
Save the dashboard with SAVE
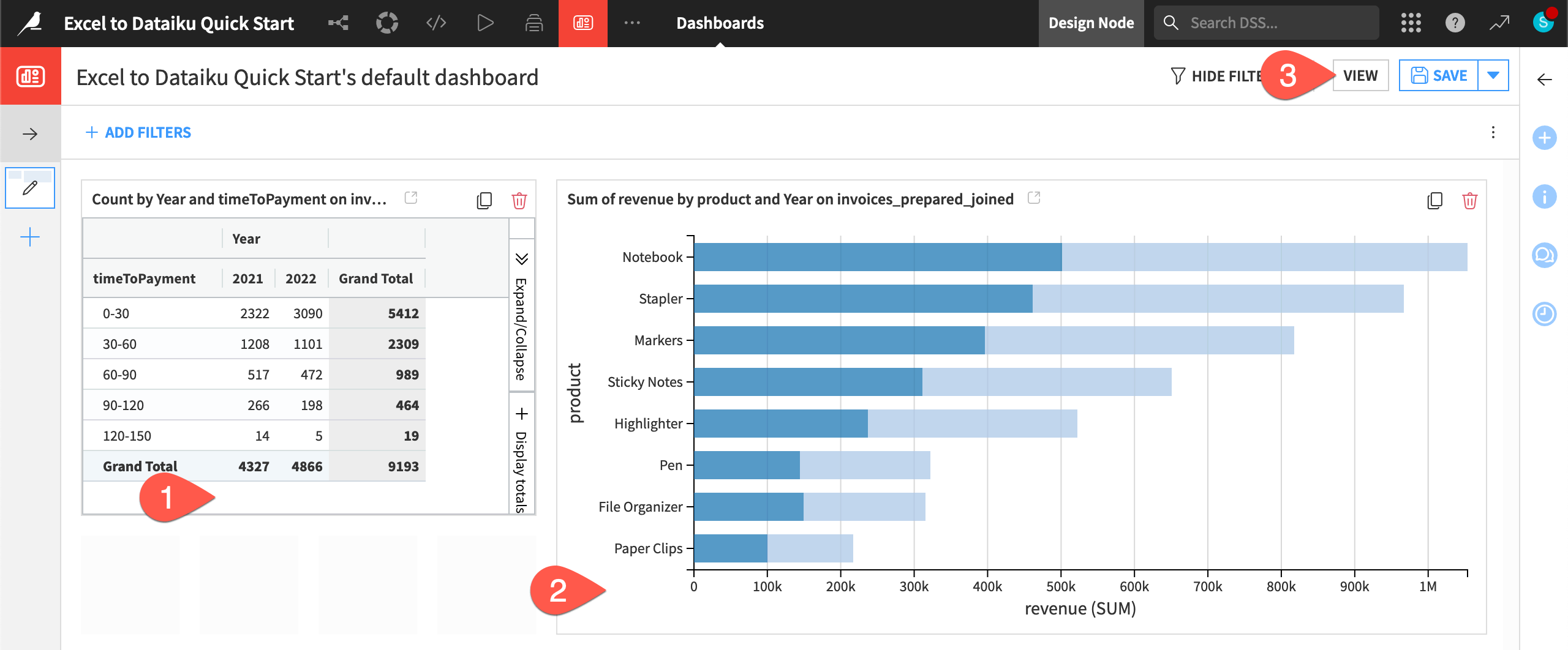(1439, 76)
